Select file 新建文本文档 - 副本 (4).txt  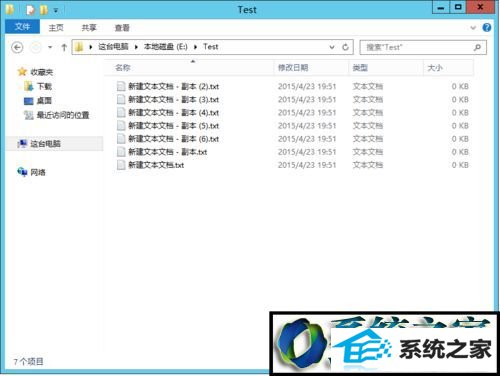174,113
